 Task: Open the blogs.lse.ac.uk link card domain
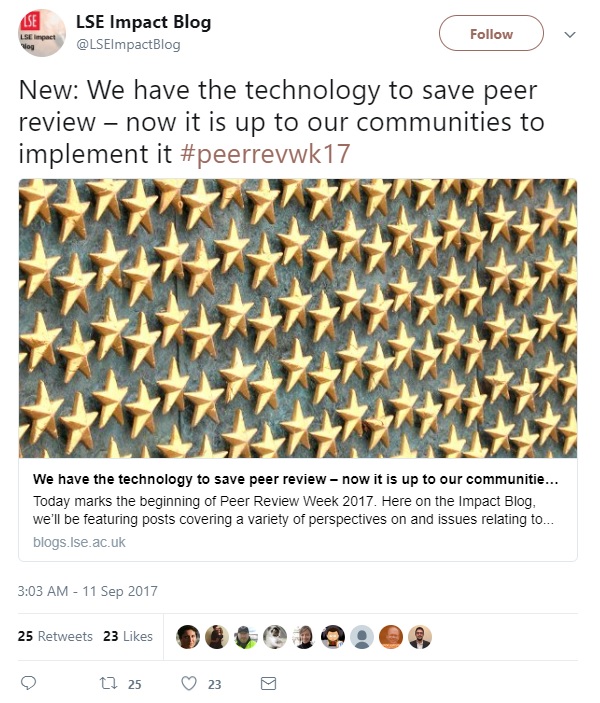(x=79, y=542)
